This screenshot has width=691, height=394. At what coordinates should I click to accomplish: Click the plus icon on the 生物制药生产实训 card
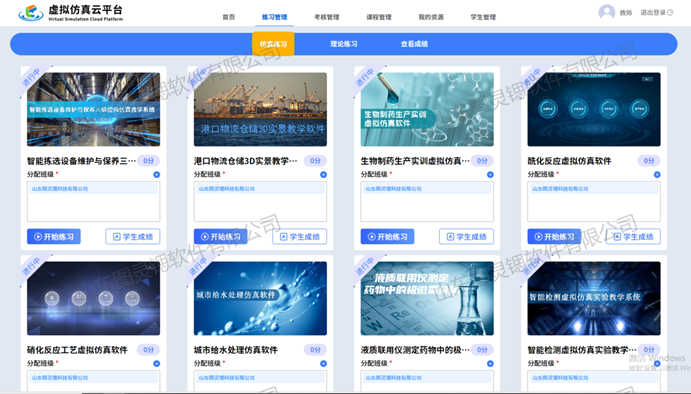(x=490, y=175)
